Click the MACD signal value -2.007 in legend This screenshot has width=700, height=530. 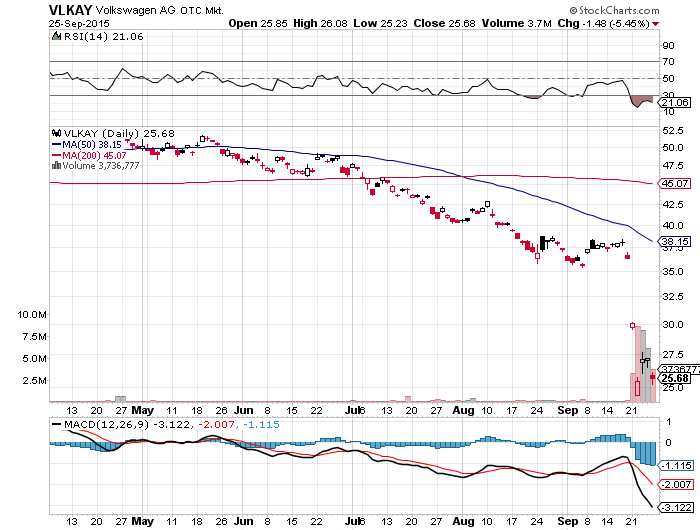pos(216,424)
